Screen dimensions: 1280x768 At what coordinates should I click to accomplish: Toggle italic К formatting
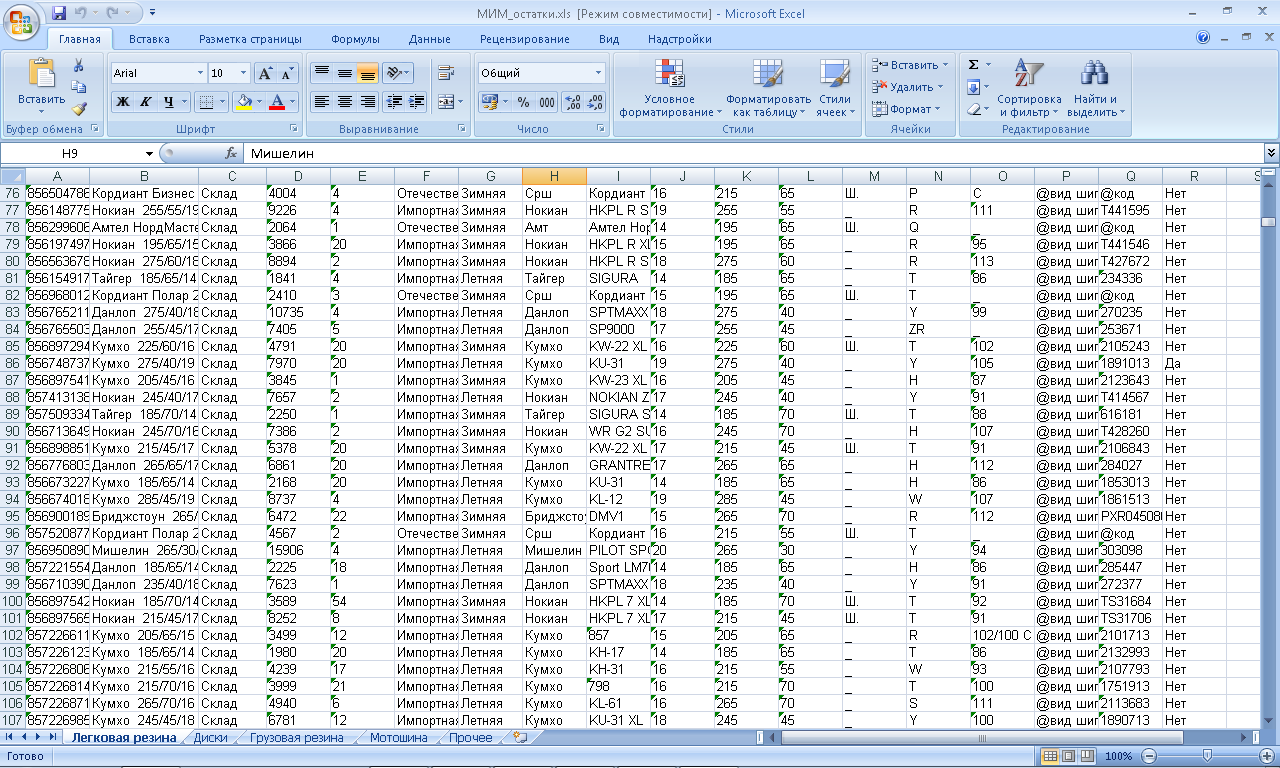(x=145, y=101)
